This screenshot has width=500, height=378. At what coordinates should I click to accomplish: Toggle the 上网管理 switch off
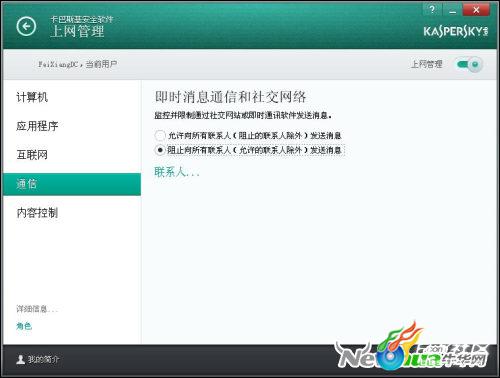pos(469,64)
